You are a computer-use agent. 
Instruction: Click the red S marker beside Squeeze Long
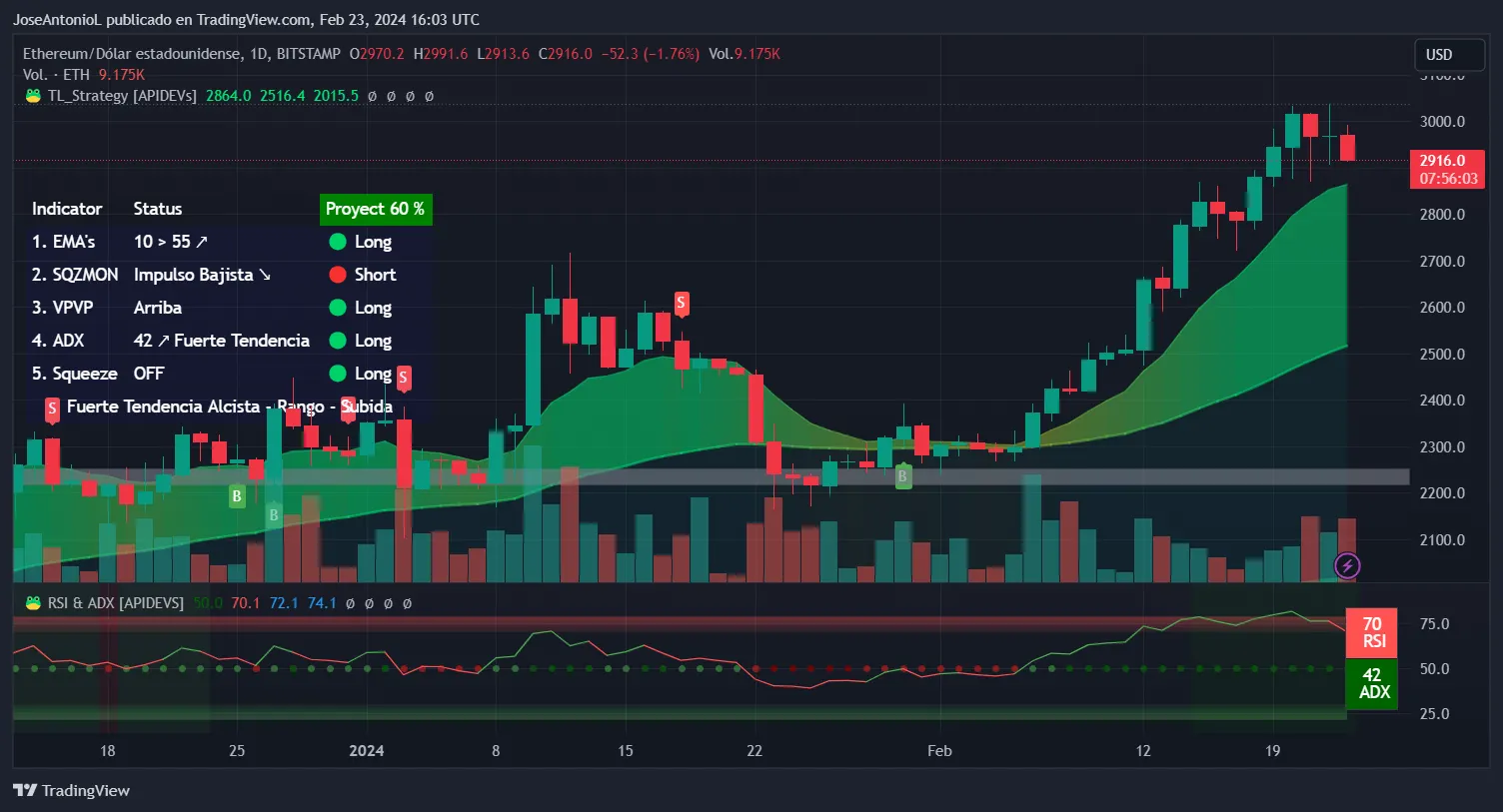tap(404, 378)
